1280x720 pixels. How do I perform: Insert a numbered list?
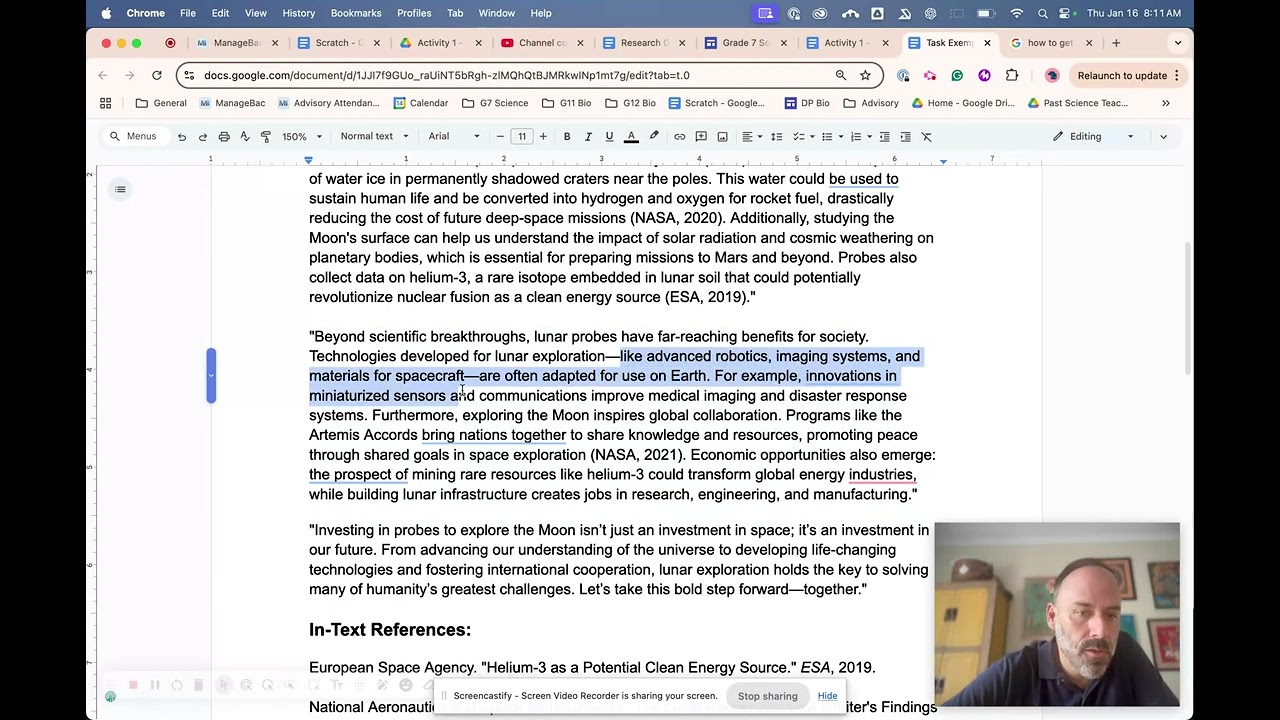pos(856,137)
